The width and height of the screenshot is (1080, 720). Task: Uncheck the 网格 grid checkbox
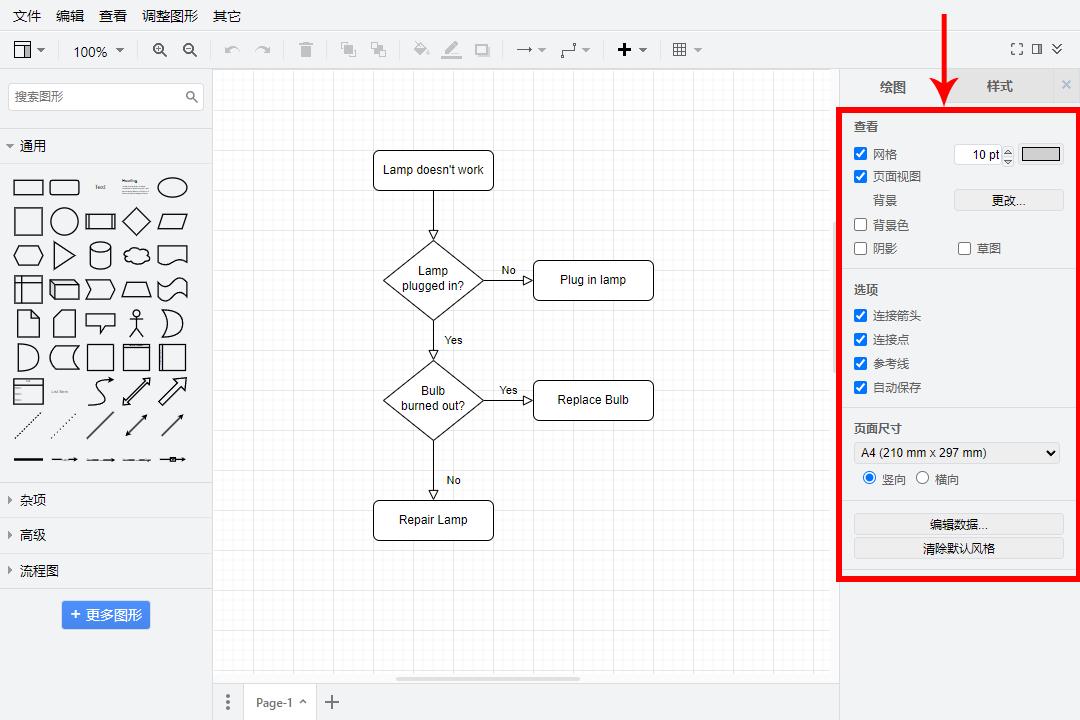tap(860, 154)
